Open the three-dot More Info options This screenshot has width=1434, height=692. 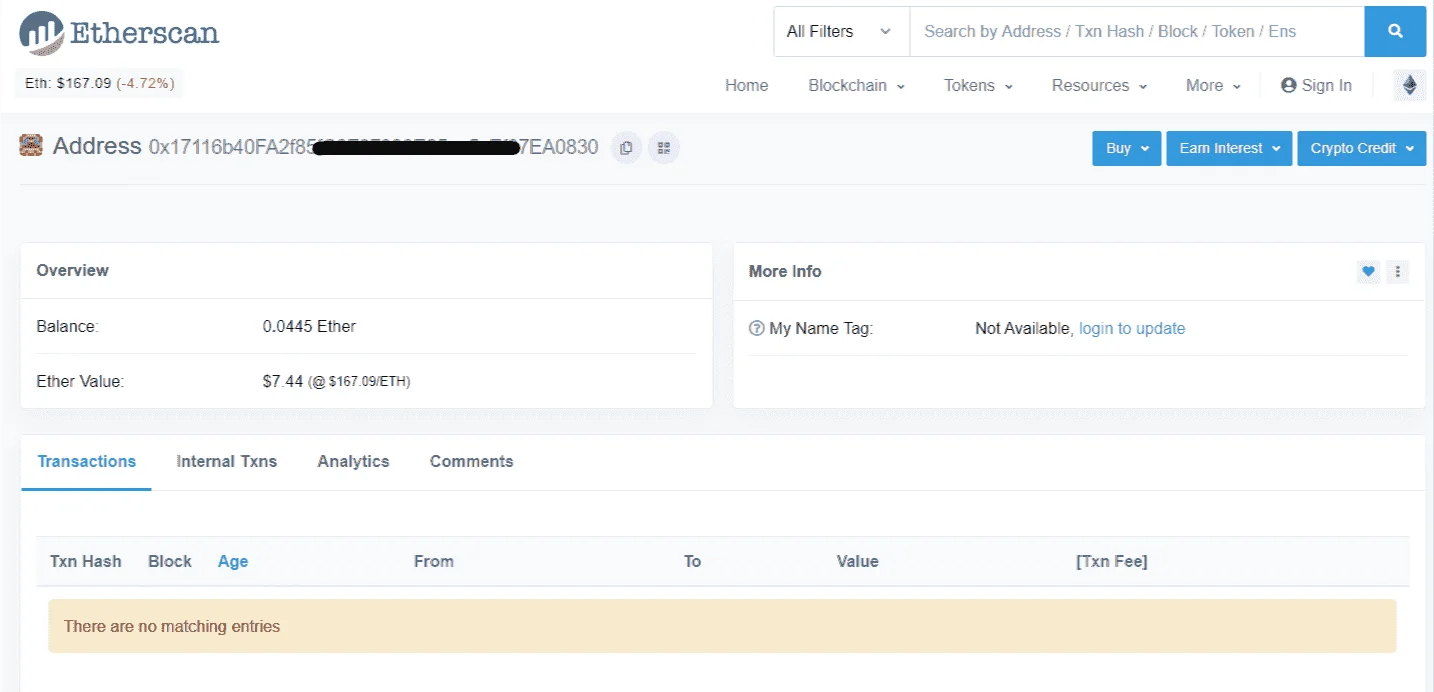1398,271
